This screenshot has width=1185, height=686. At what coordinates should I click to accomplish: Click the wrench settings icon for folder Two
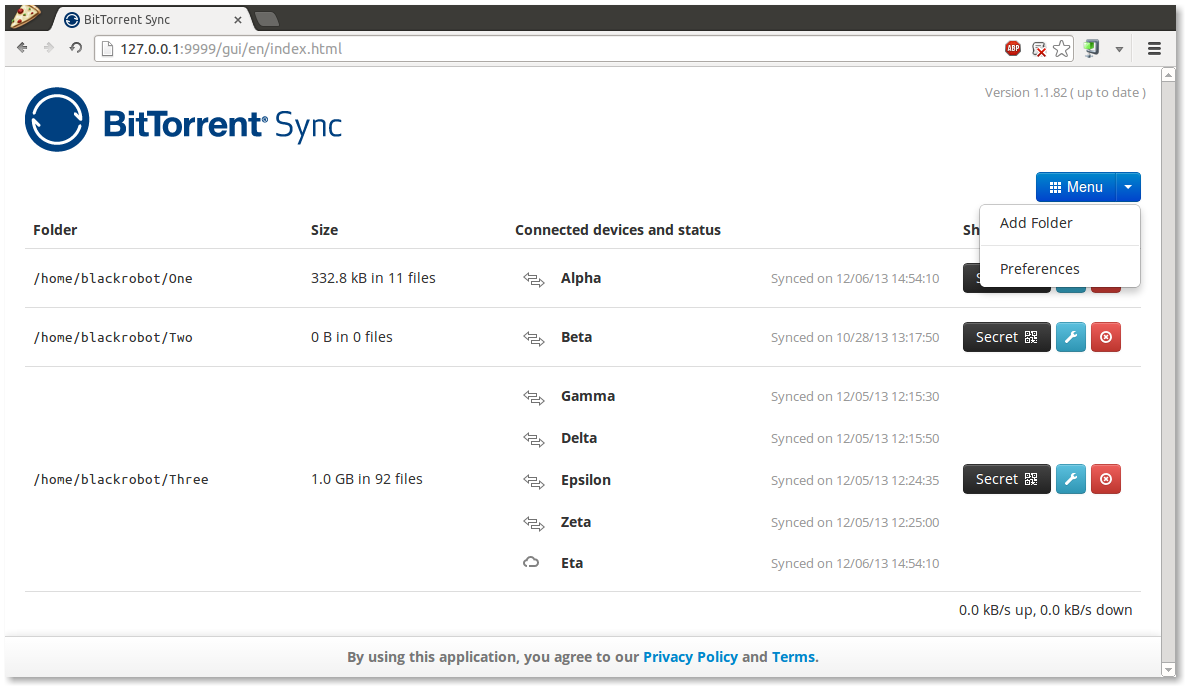click(1070, 337)
